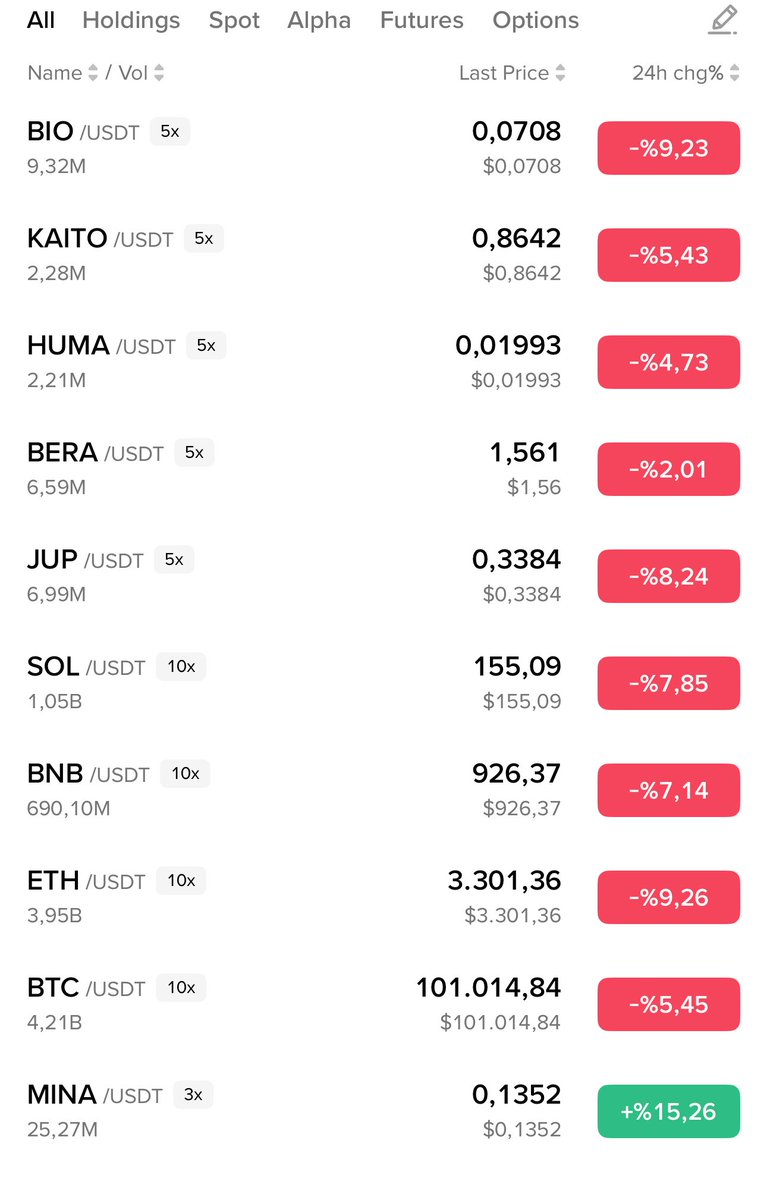The width and height of the screenshot is (767, 1200).
Task: Toggle MINA change badge +%15,26
Action: pyautogui.click(x=668, y=1111)
